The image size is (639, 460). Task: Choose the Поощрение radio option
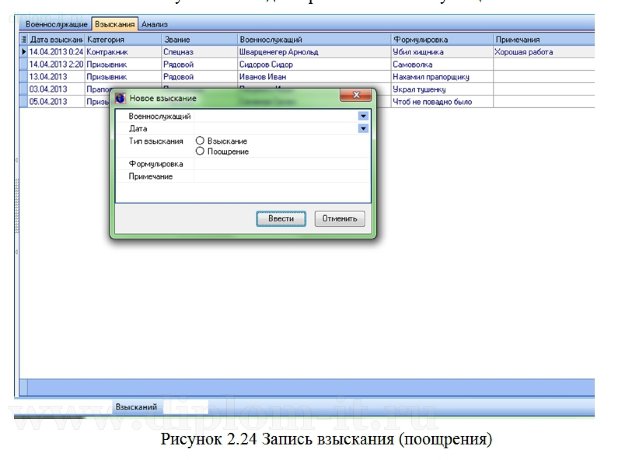coord(200,151)
